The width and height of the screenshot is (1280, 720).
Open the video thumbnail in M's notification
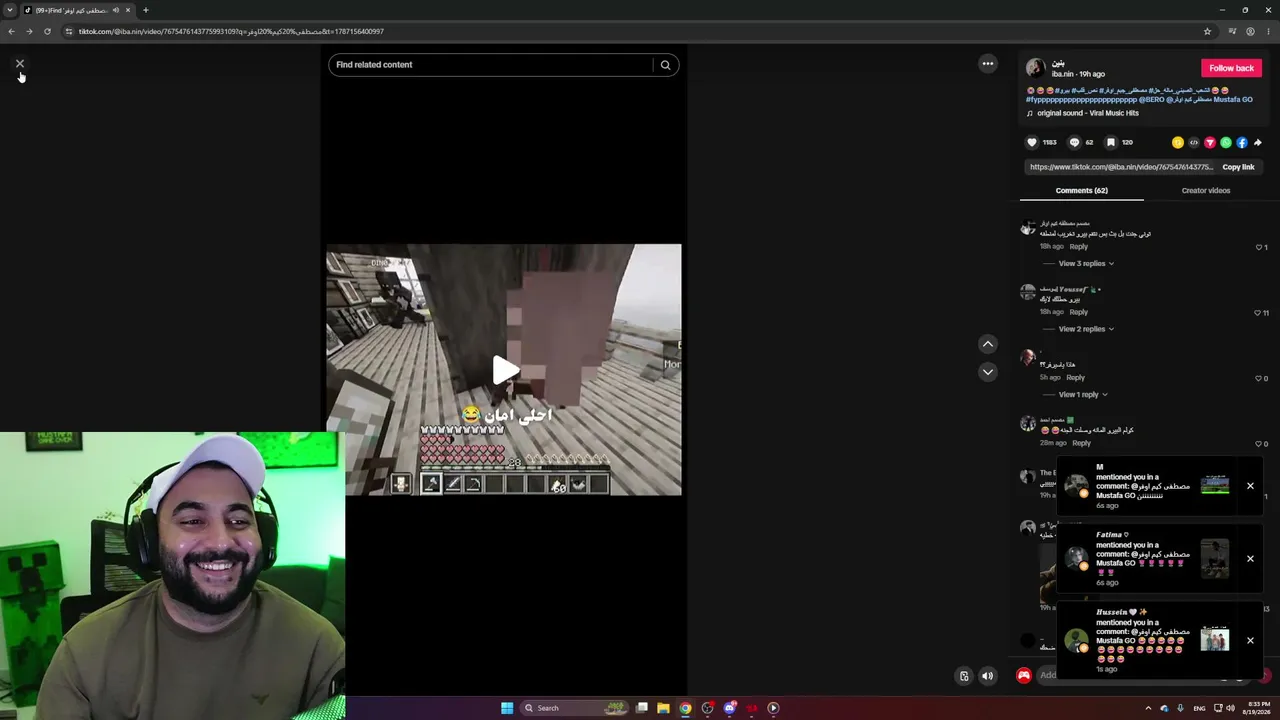pyautogui.click(x=1215, y=486)
